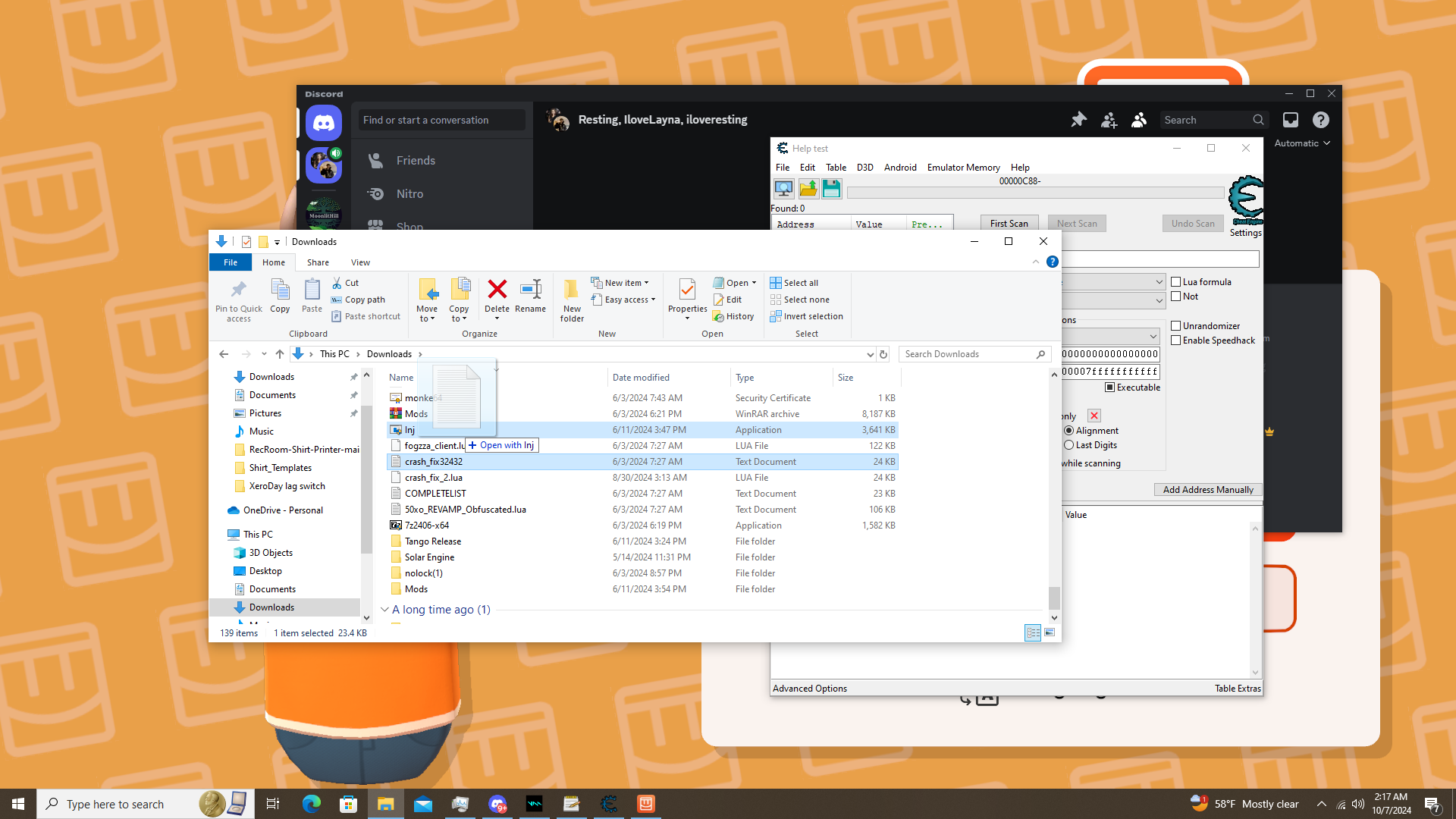
Task: Click Discord inbox icon
Action: pos(1290,120)
